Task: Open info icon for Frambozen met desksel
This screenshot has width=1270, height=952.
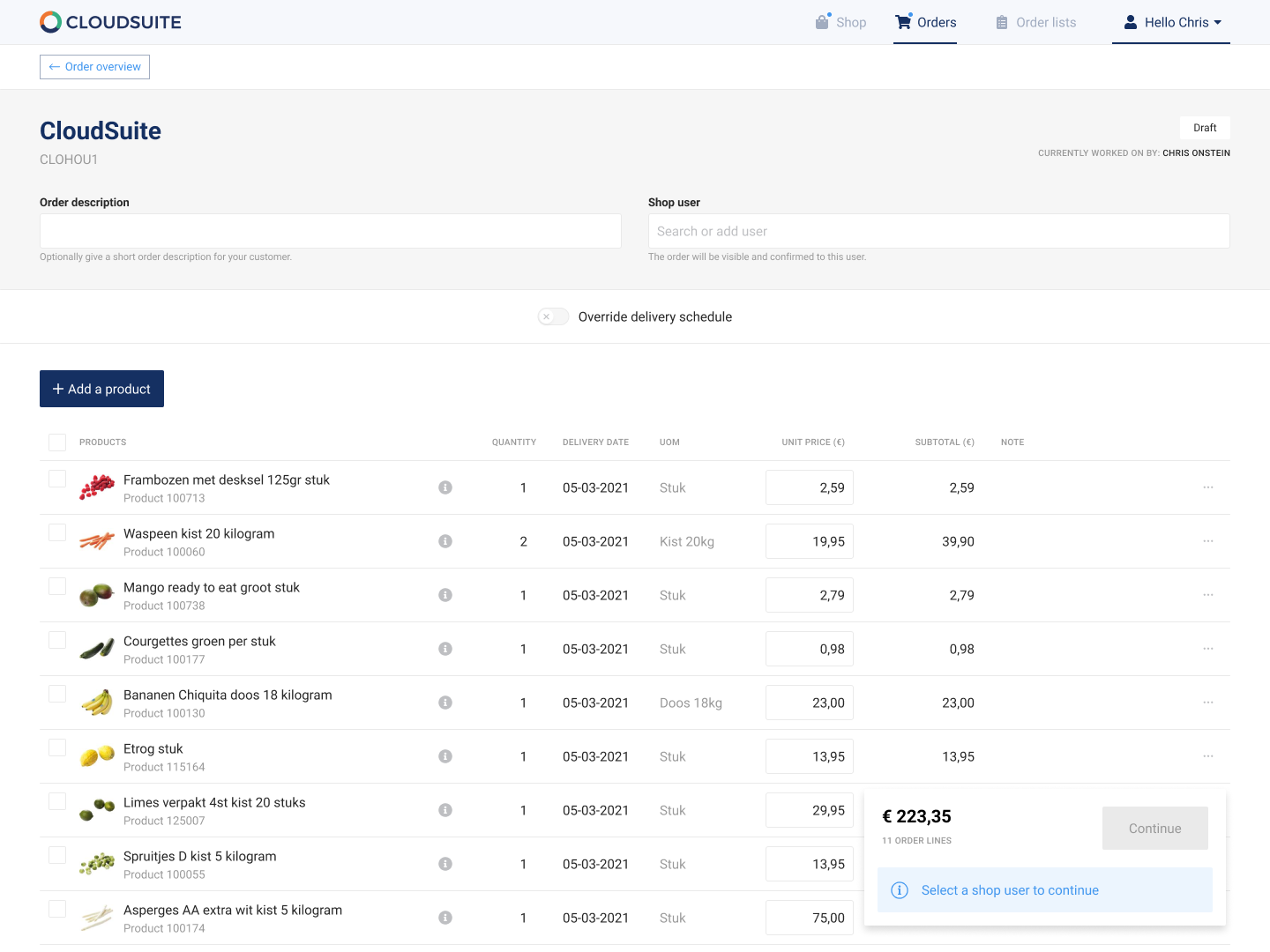Action: tap(445, 487)
